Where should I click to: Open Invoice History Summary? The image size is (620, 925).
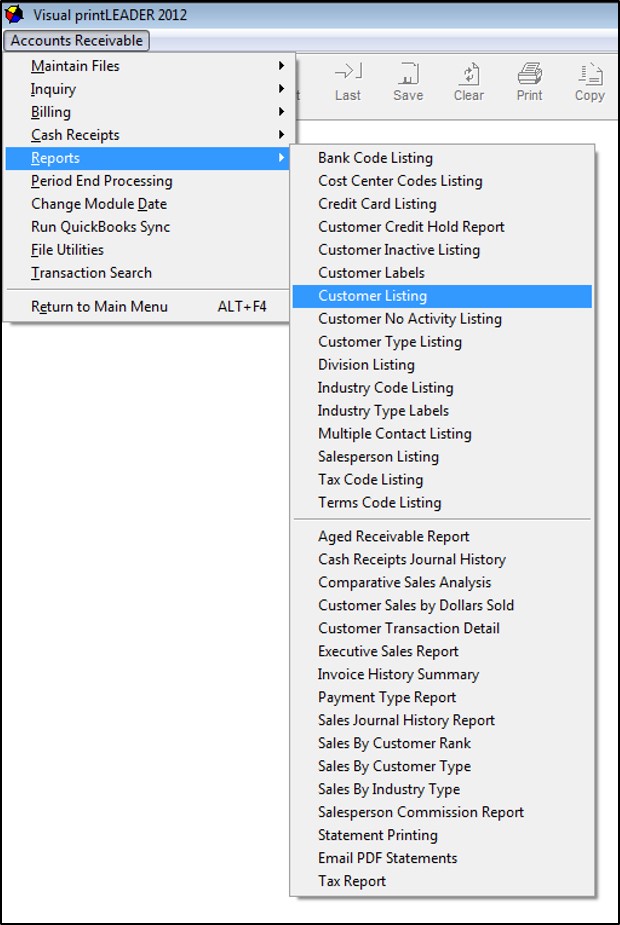tap(442, 675)
